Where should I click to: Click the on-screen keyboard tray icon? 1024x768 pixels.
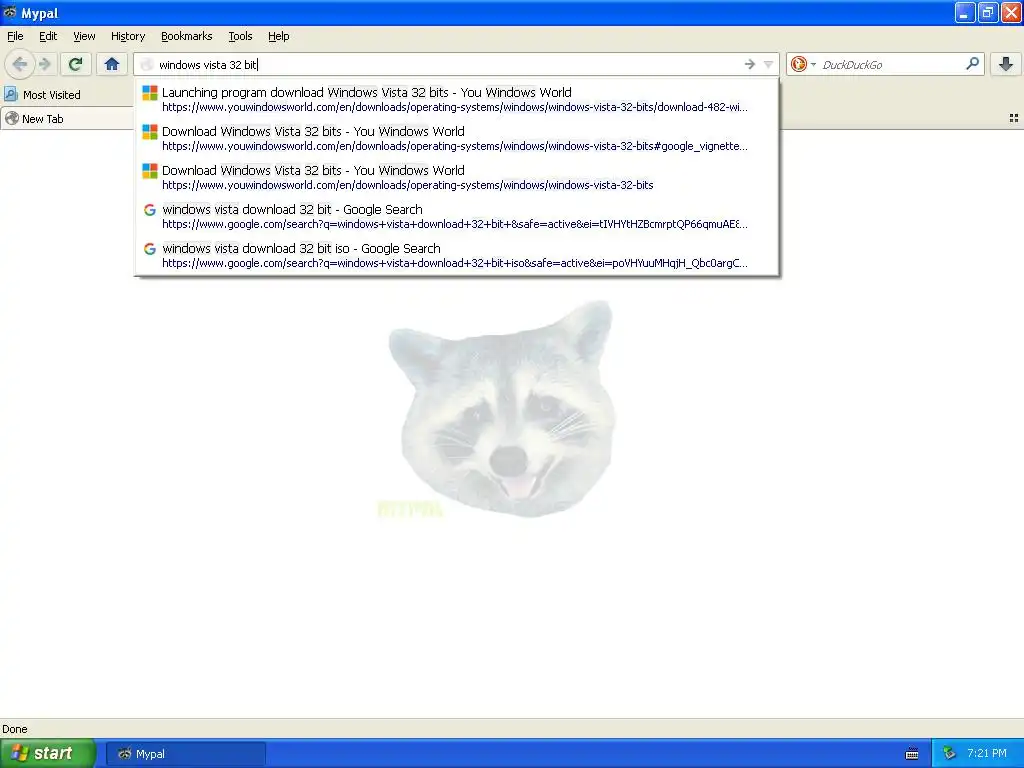(912, 754)
